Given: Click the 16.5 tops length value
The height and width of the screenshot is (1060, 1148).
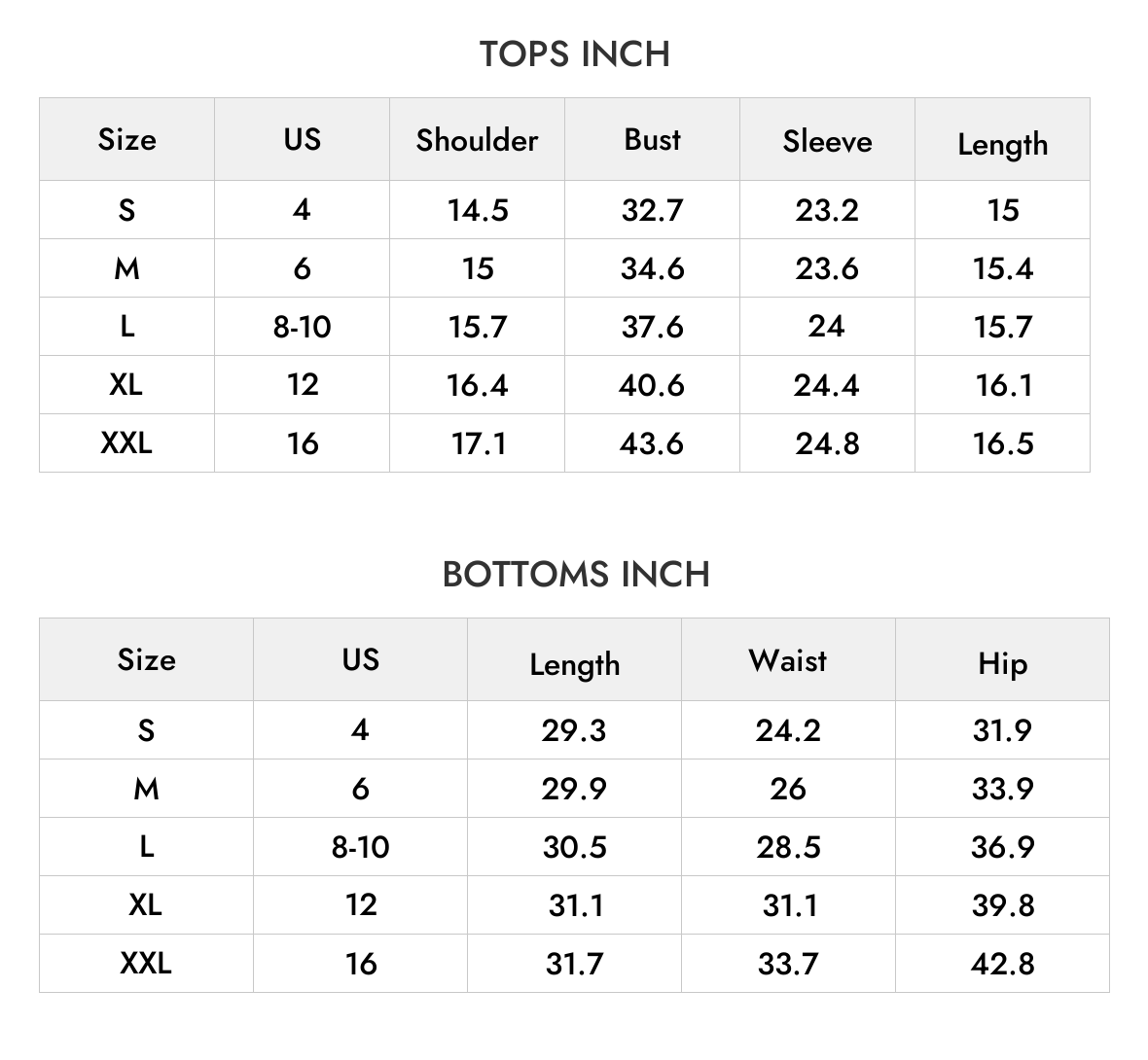Looking at the screenshot, I should pyautogui.click(x=1002, y=443).
